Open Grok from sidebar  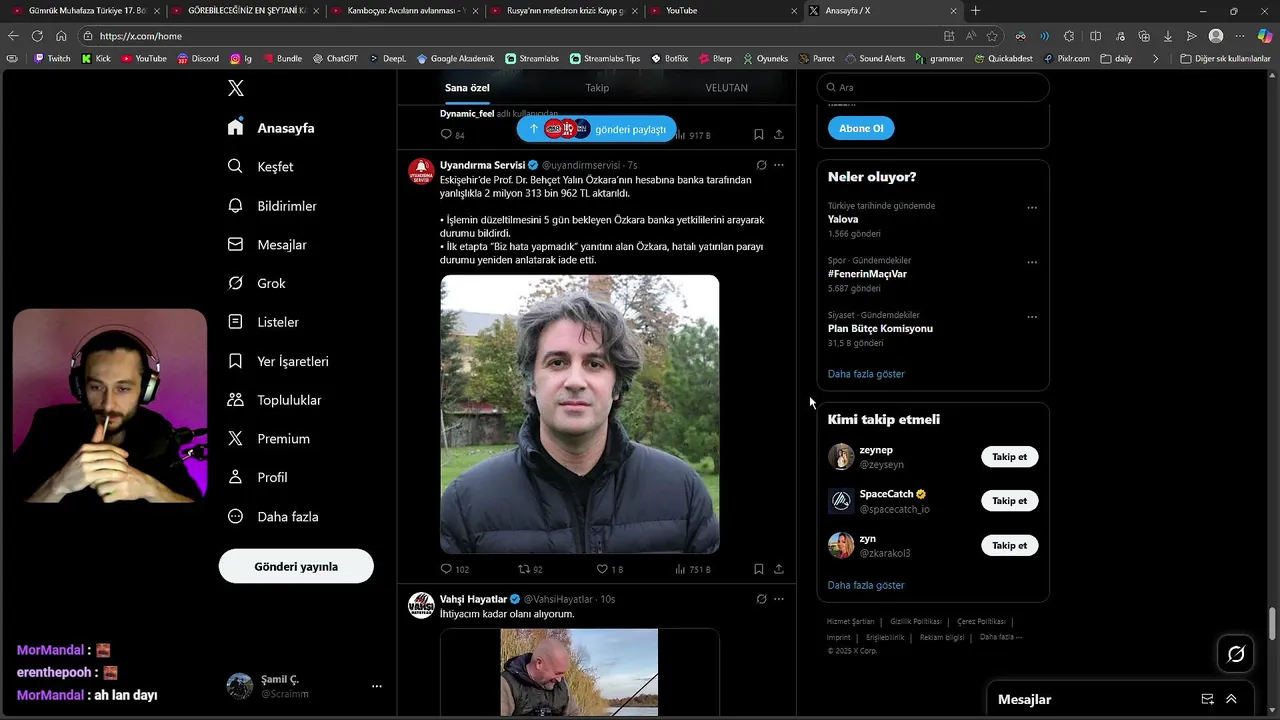(257, 284)
